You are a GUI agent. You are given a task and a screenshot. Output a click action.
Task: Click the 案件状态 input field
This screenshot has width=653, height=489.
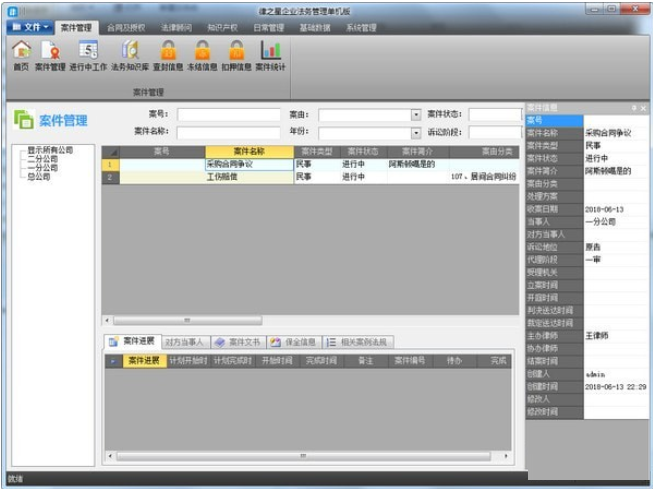pyautogui.click(x=495, y=114)
